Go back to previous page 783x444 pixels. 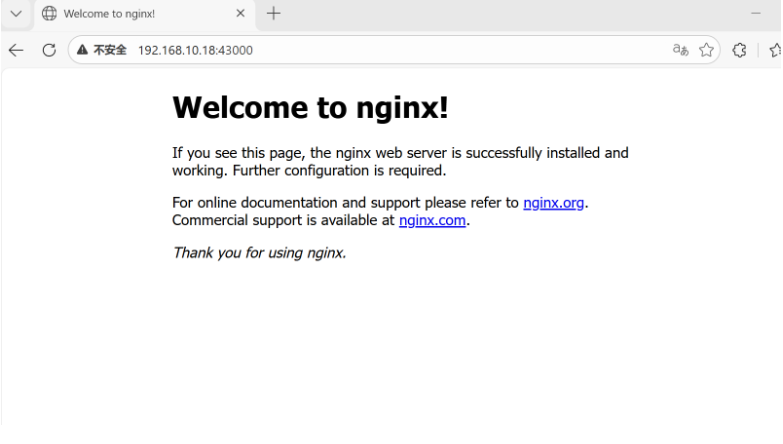click(x=16, y=50)
